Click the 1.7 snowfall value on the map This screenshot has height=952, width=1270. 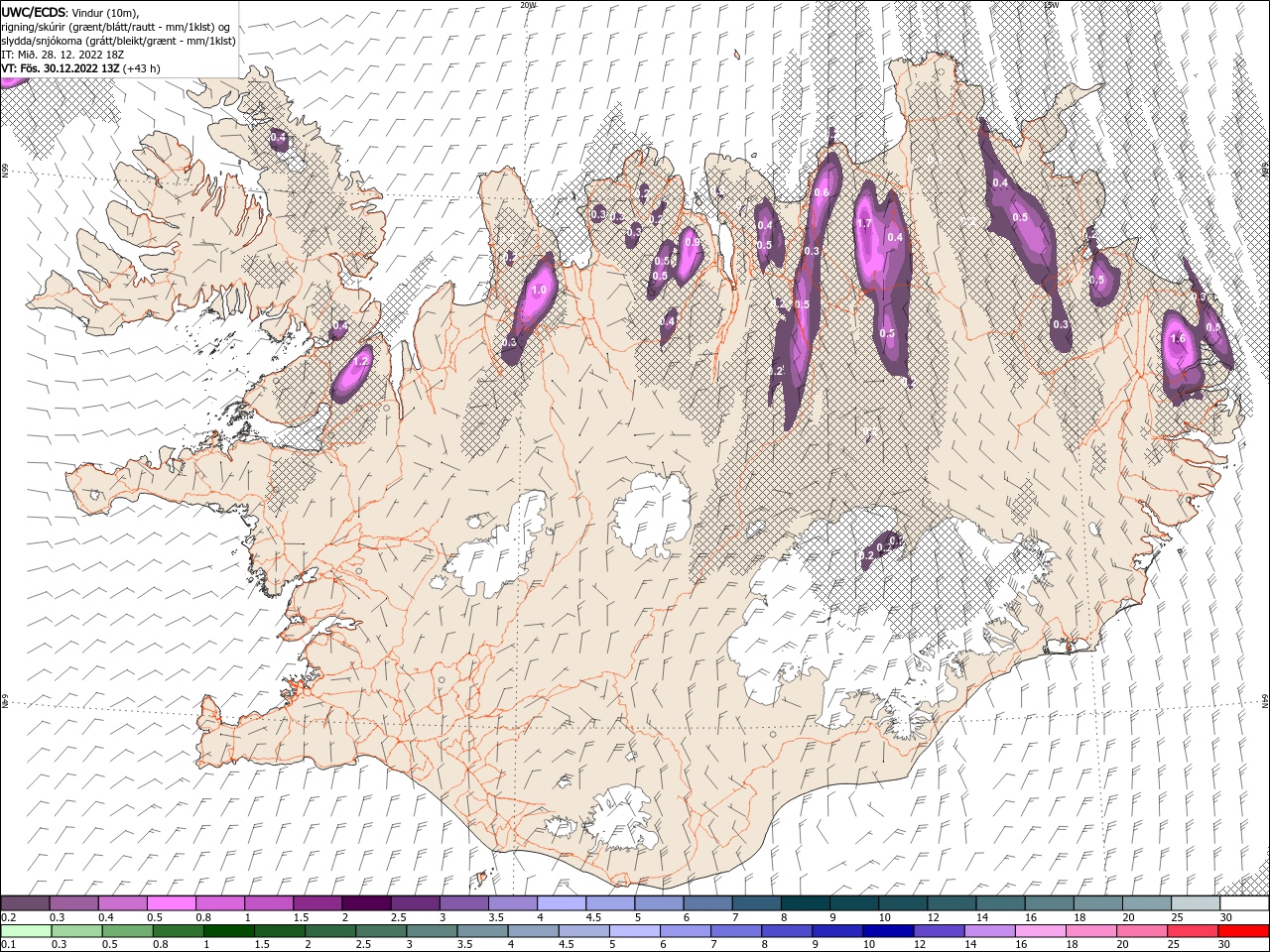coord(864,224)
